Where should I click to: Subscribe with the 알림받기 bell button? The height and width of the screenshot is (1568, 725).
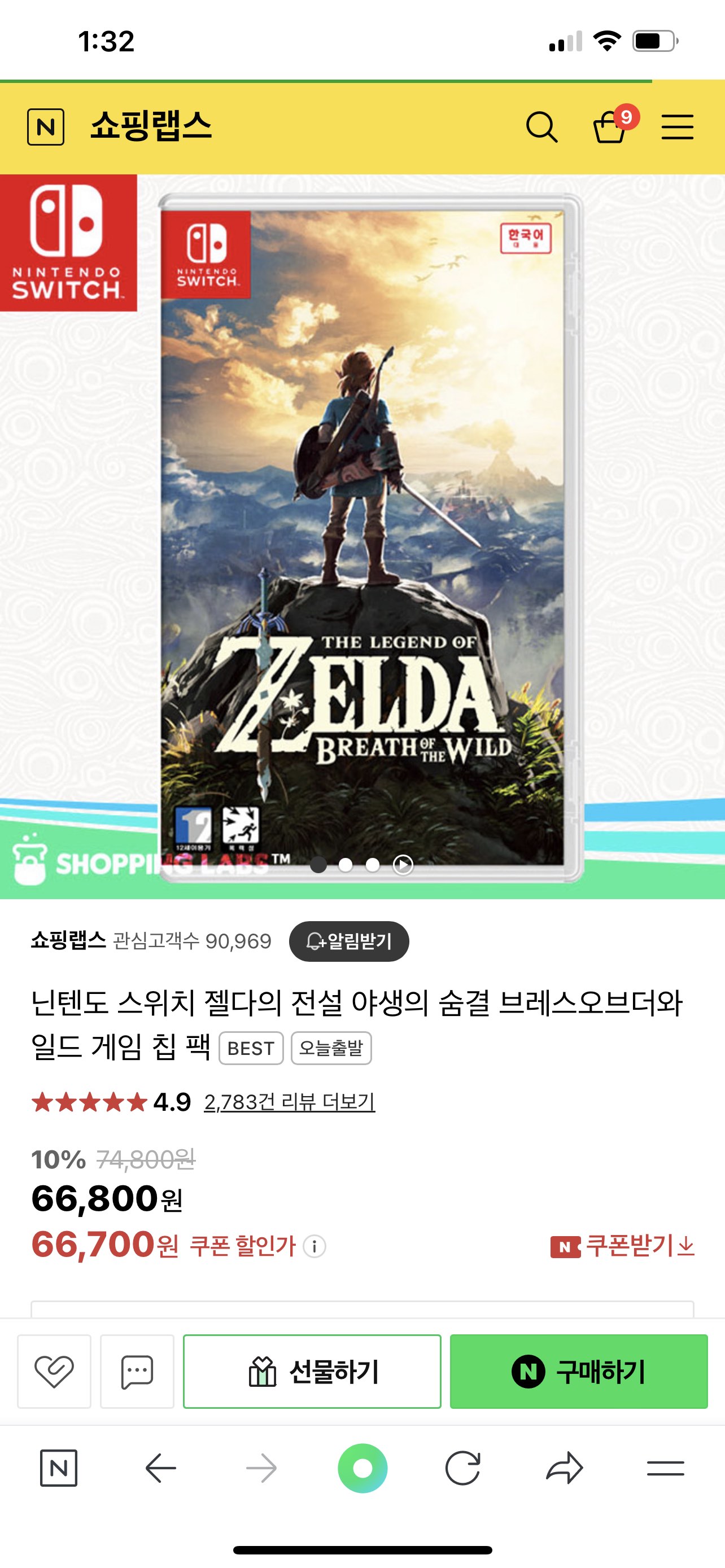pos(349,941)
